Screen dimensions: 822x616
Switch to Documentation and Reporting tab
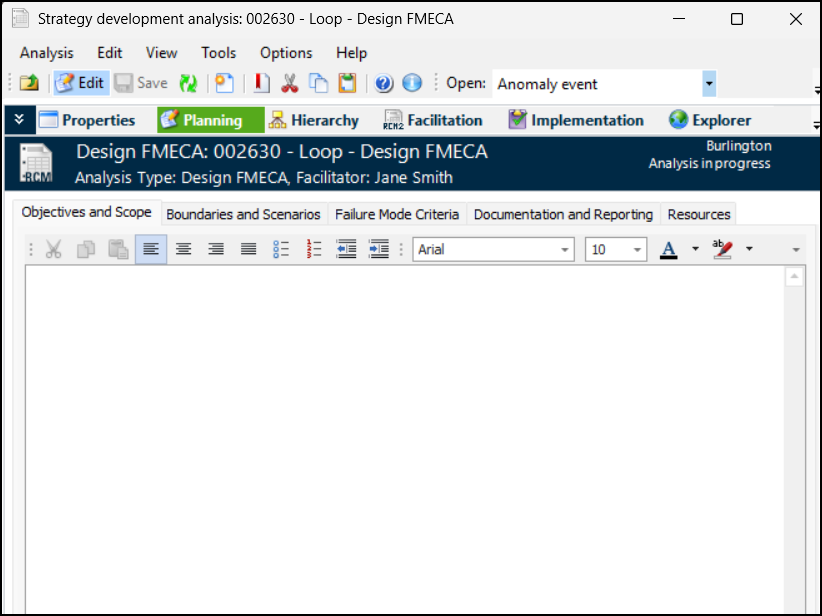click(564, 214)
